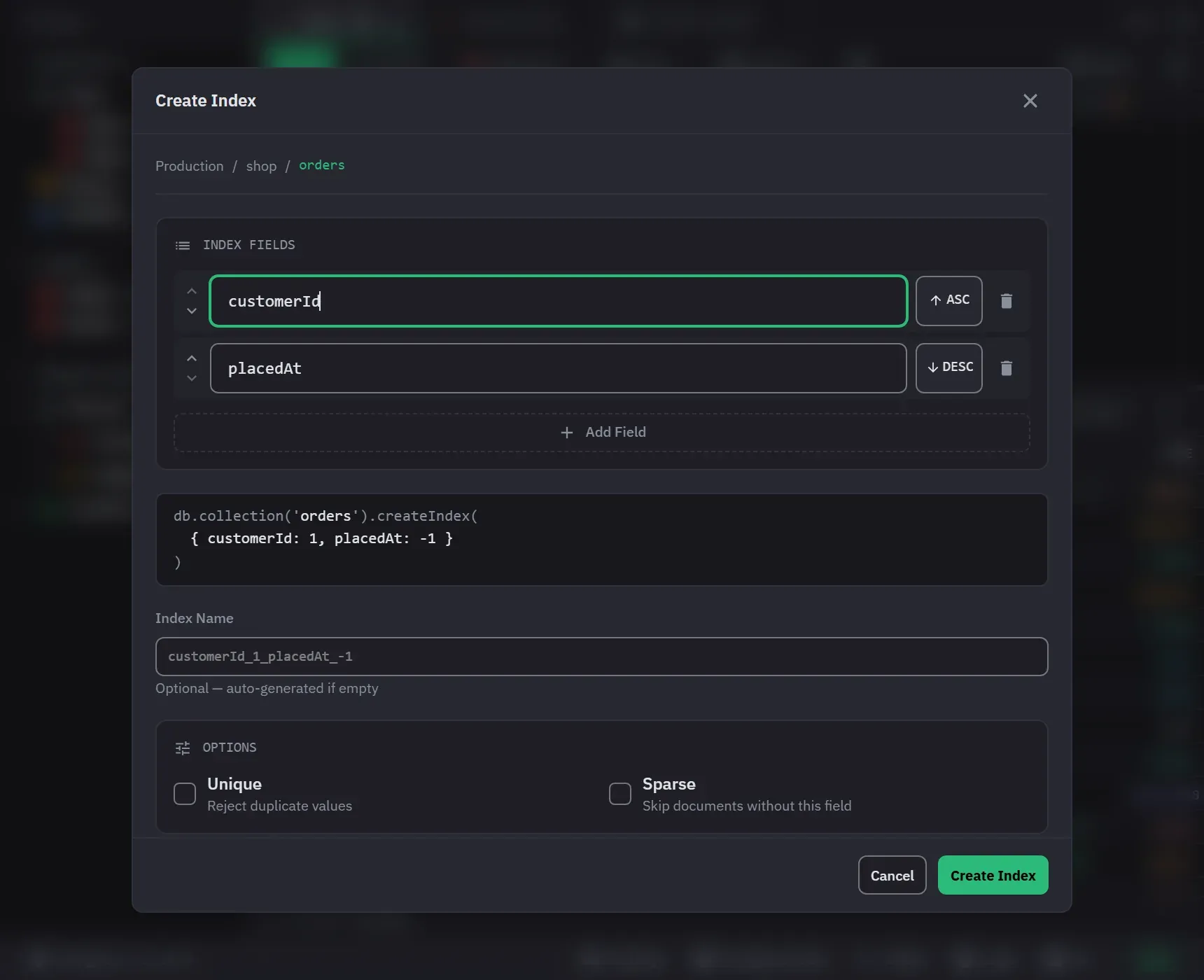Click 'Optional — auto-generated if empty' hint

[x=267, y=688]
